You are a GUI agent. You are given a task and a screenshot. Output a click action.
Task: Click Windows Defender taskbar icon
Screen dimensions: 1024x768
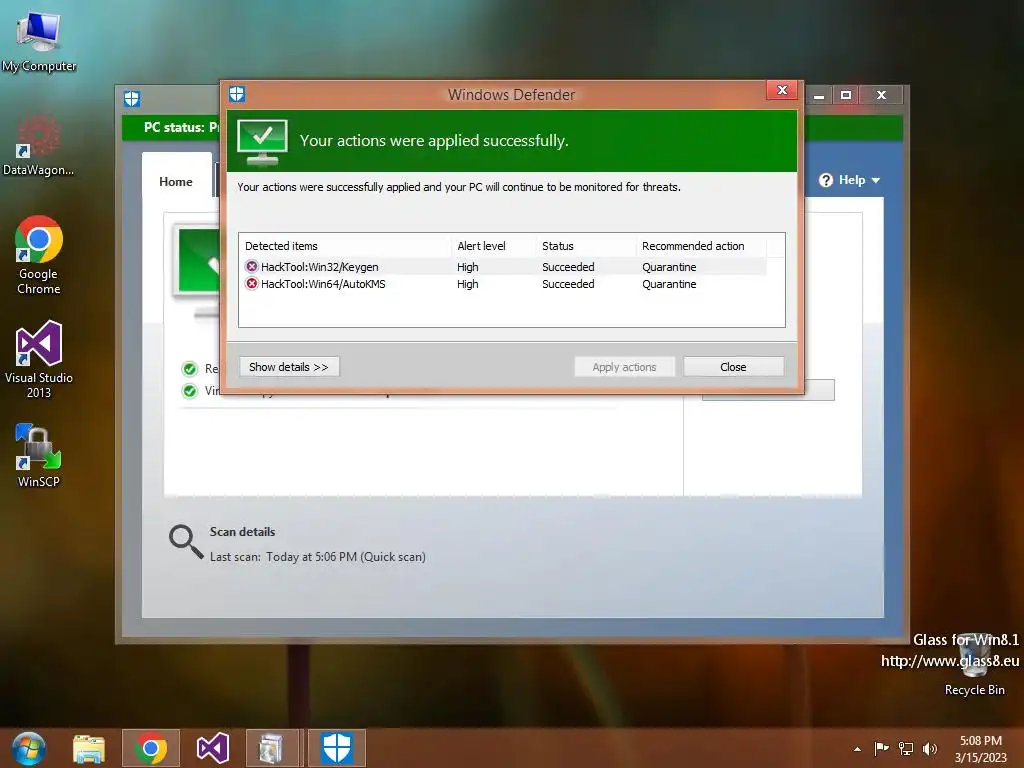(337, 748)
